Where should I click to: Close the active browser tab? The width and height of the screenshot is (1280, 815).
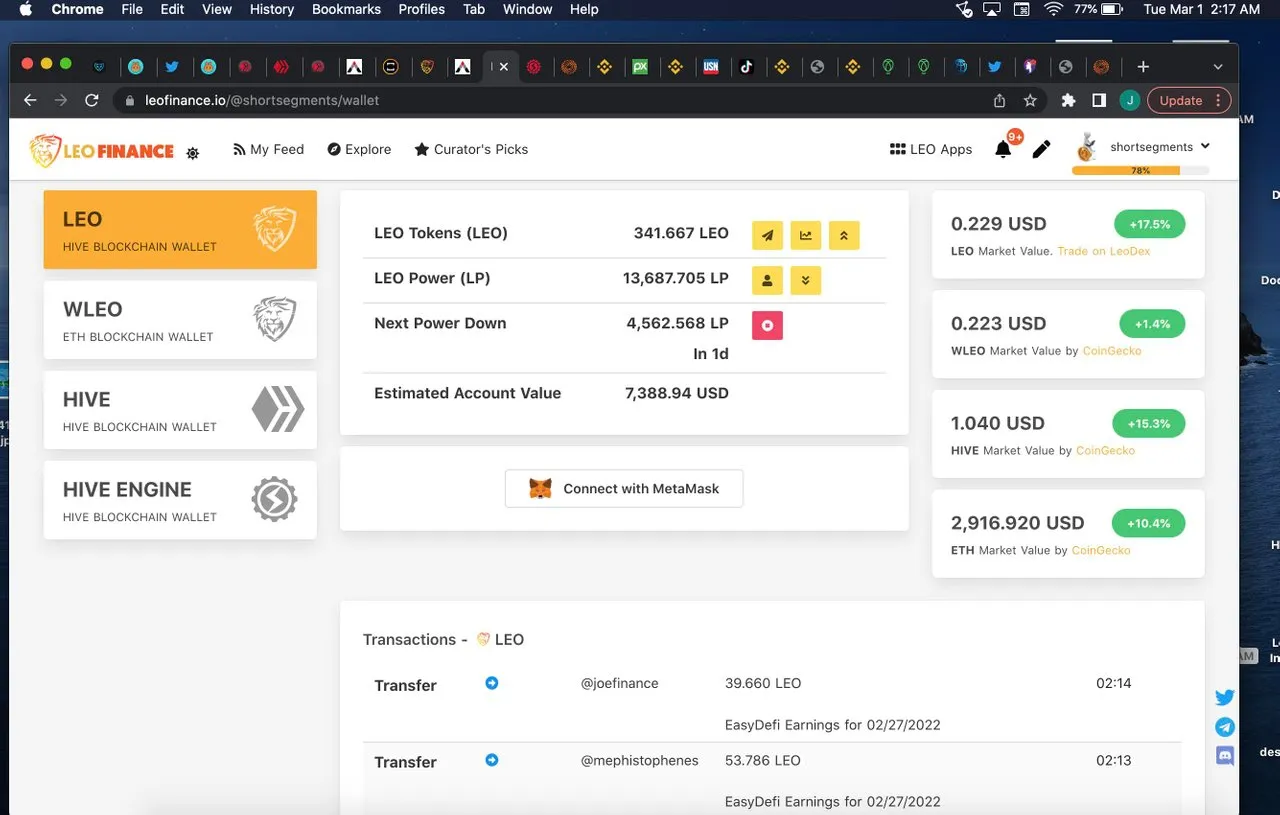(503, 67)
